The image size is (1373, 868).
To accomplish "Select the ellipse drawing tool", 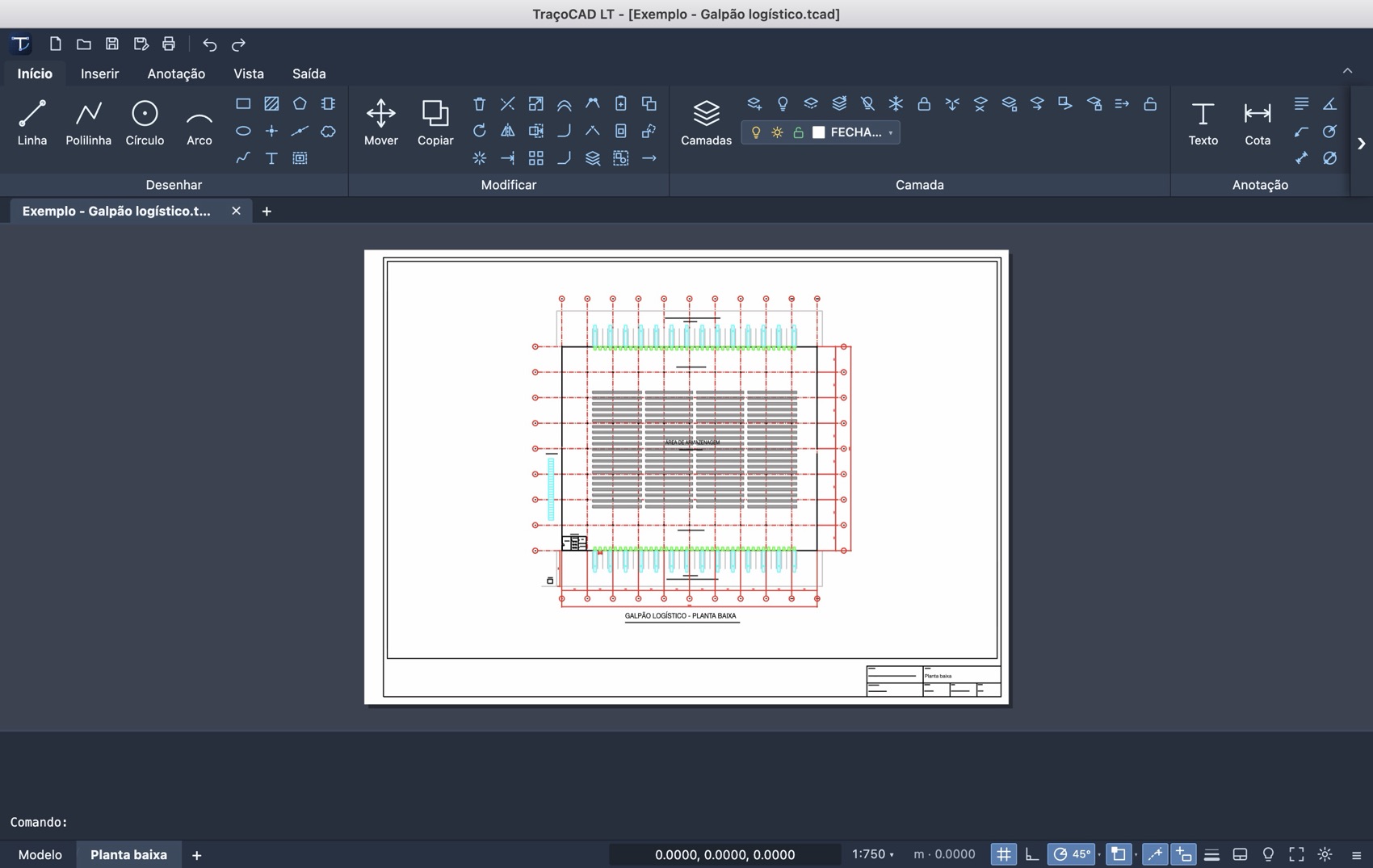I will (x=243, y=131).
